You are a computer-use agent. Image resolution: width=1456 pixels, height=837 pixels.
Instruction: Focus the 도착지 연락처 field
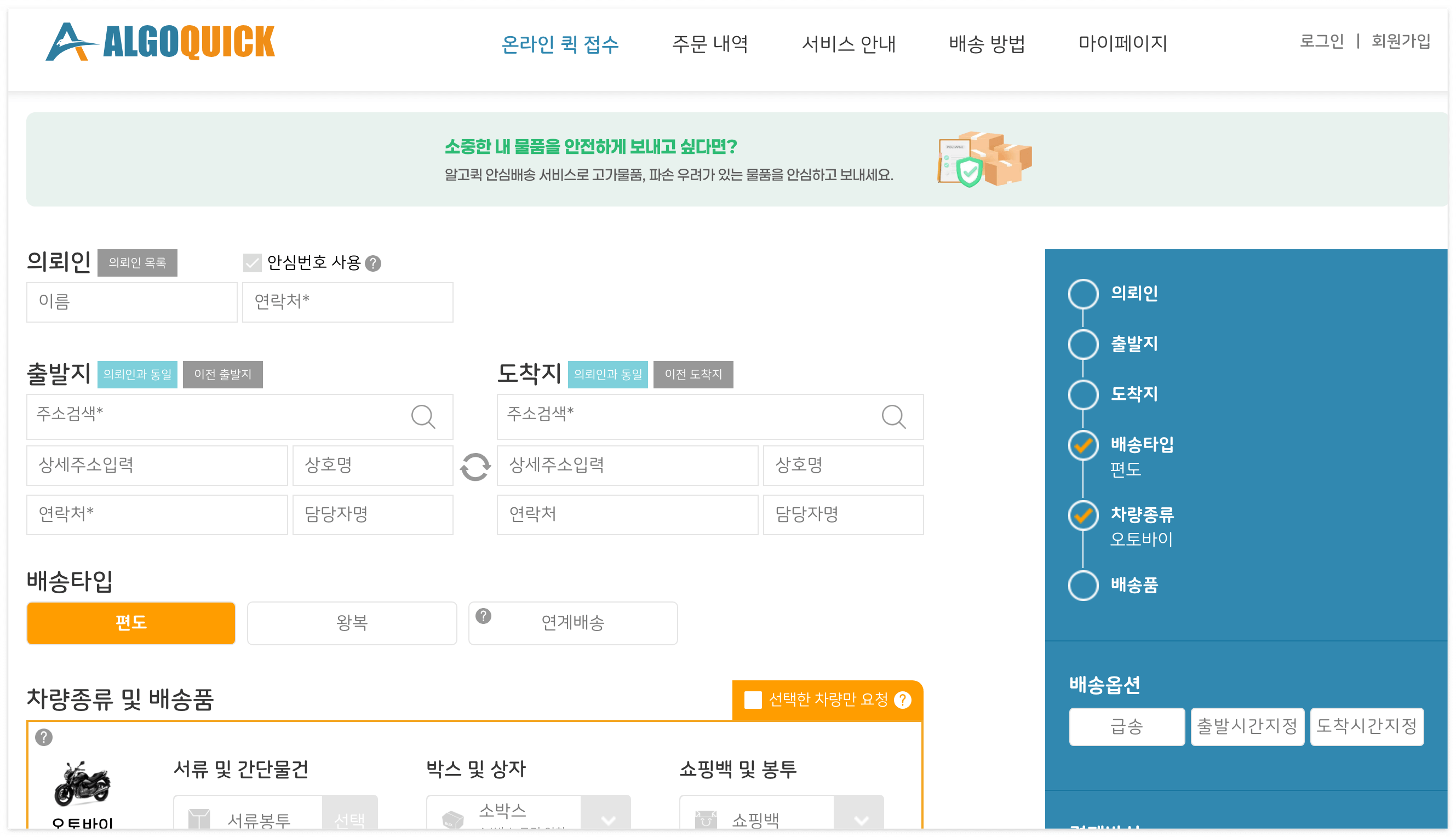(x=627, y=514)
